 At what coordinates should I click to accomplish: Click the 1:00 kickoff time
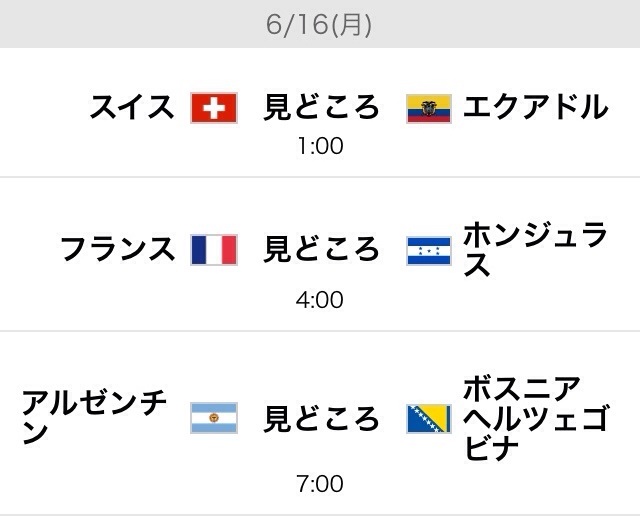click(x=320, y=146)
